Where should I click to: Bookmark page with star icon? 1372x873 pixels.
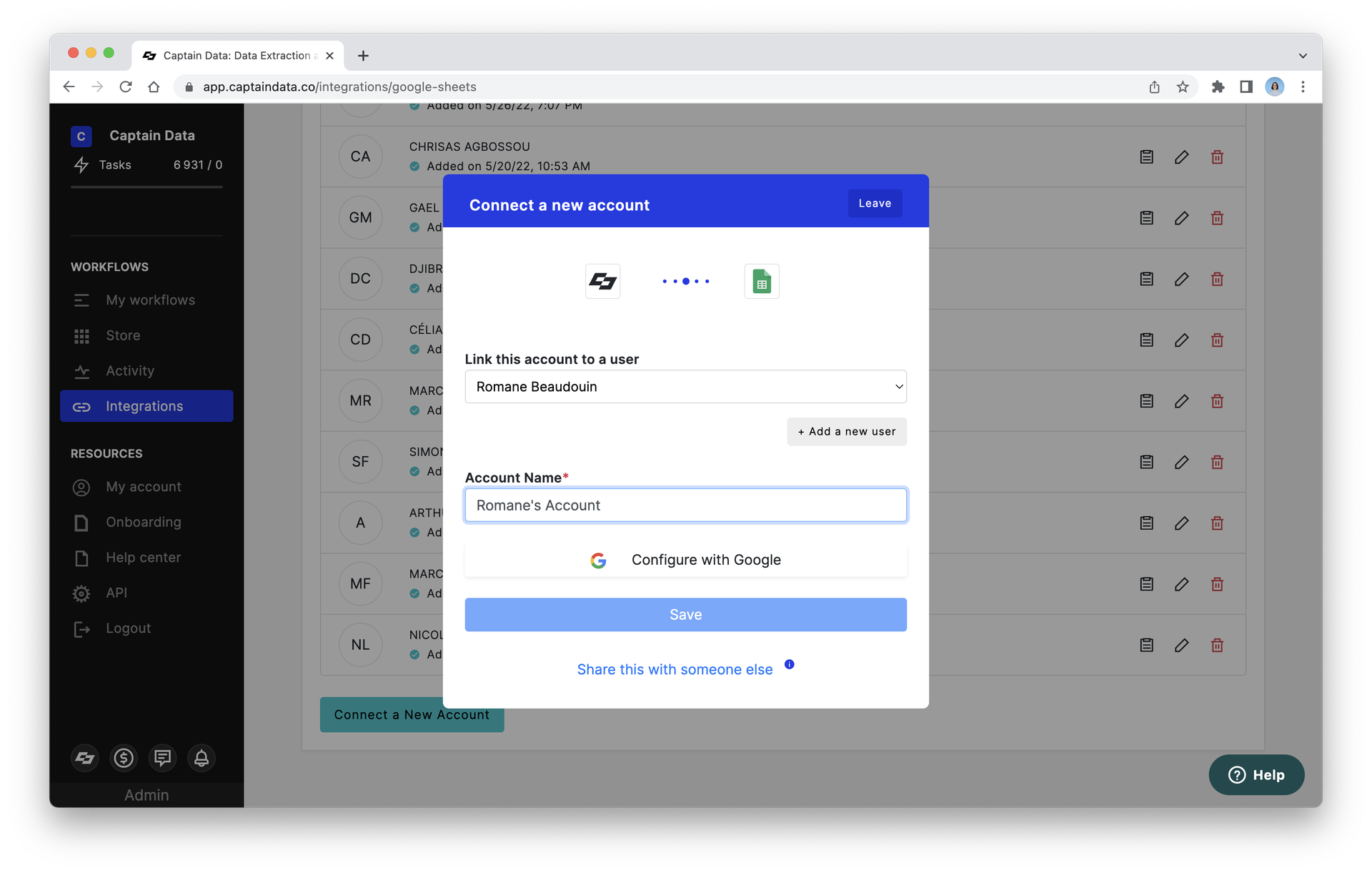click(1183, 87)
